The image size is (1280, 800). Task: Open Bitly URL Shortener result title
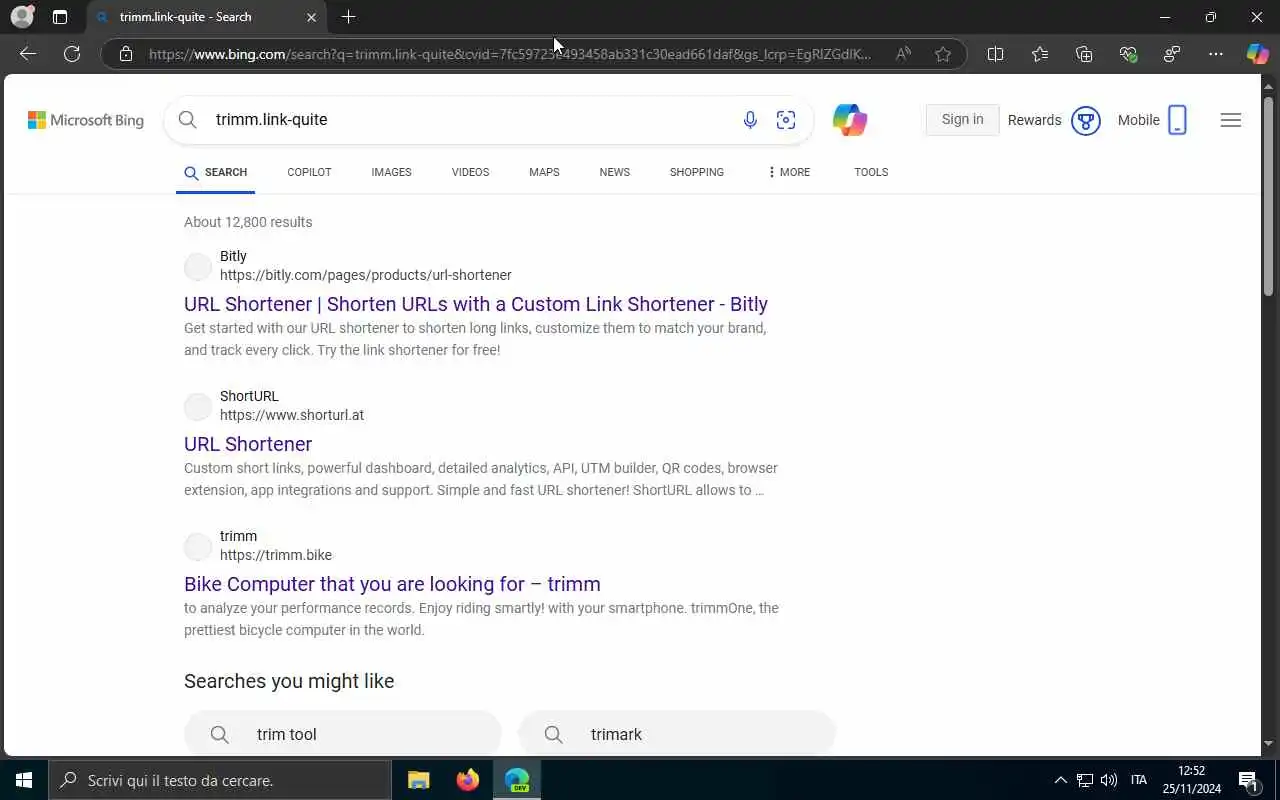[476, 304]
